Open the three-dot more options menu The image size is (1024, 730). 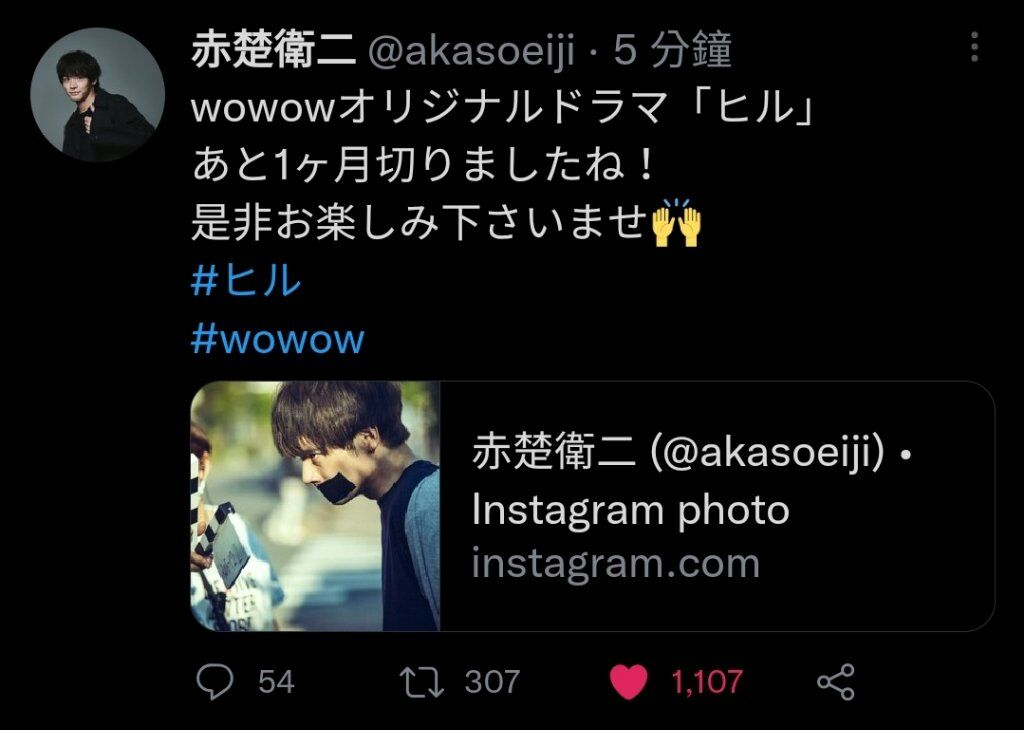click(x=974, y=47)
